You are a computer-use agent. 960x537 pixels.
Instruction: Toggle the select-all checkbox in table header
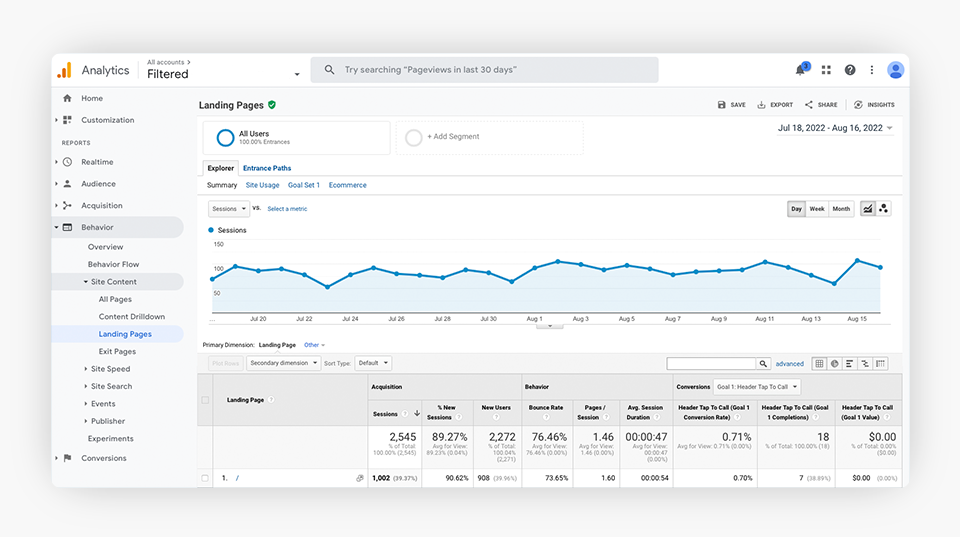click(x=205, y=400)
